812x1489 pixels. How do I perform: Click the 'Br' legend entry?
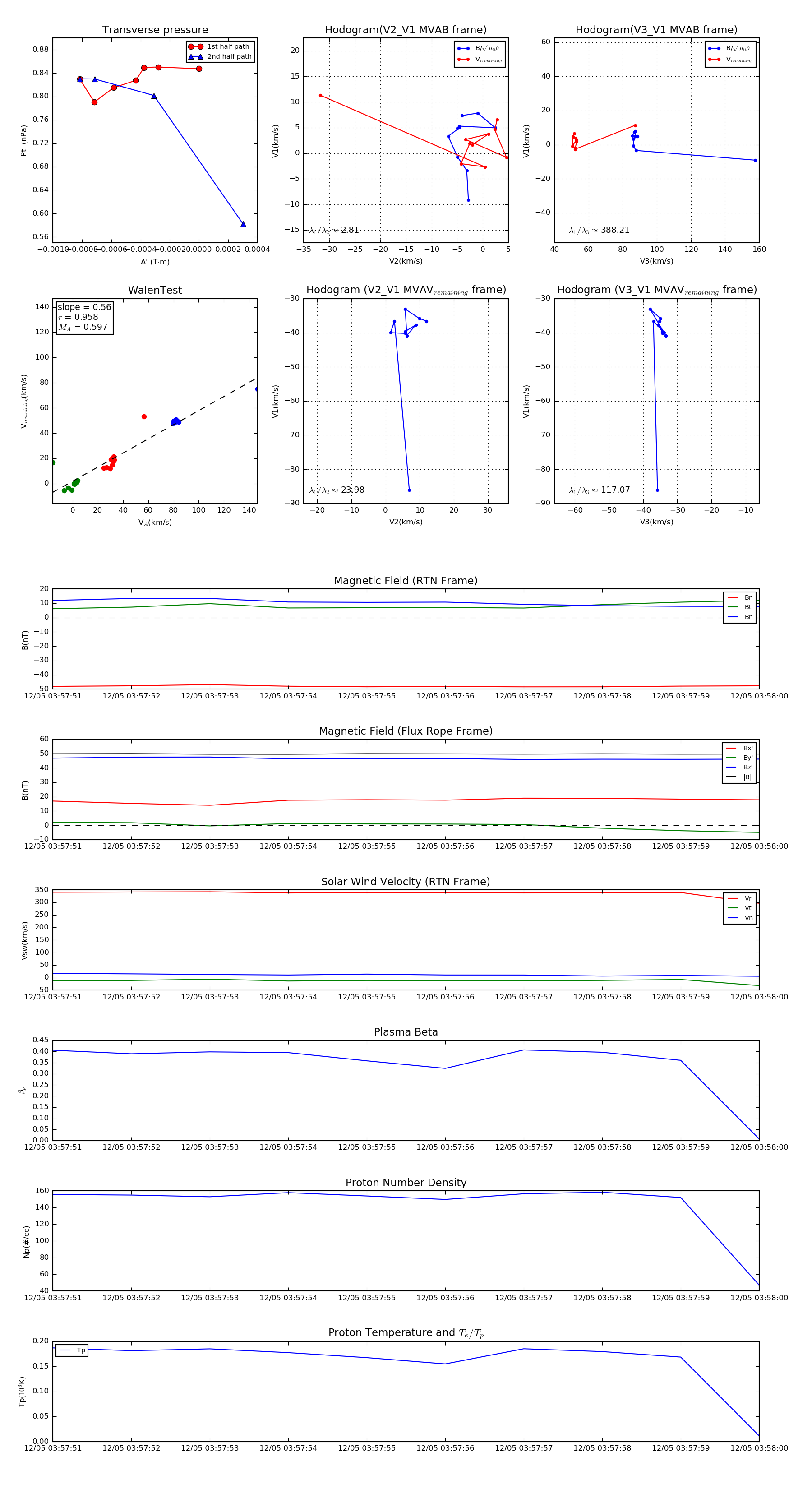(x=740, y=598)
